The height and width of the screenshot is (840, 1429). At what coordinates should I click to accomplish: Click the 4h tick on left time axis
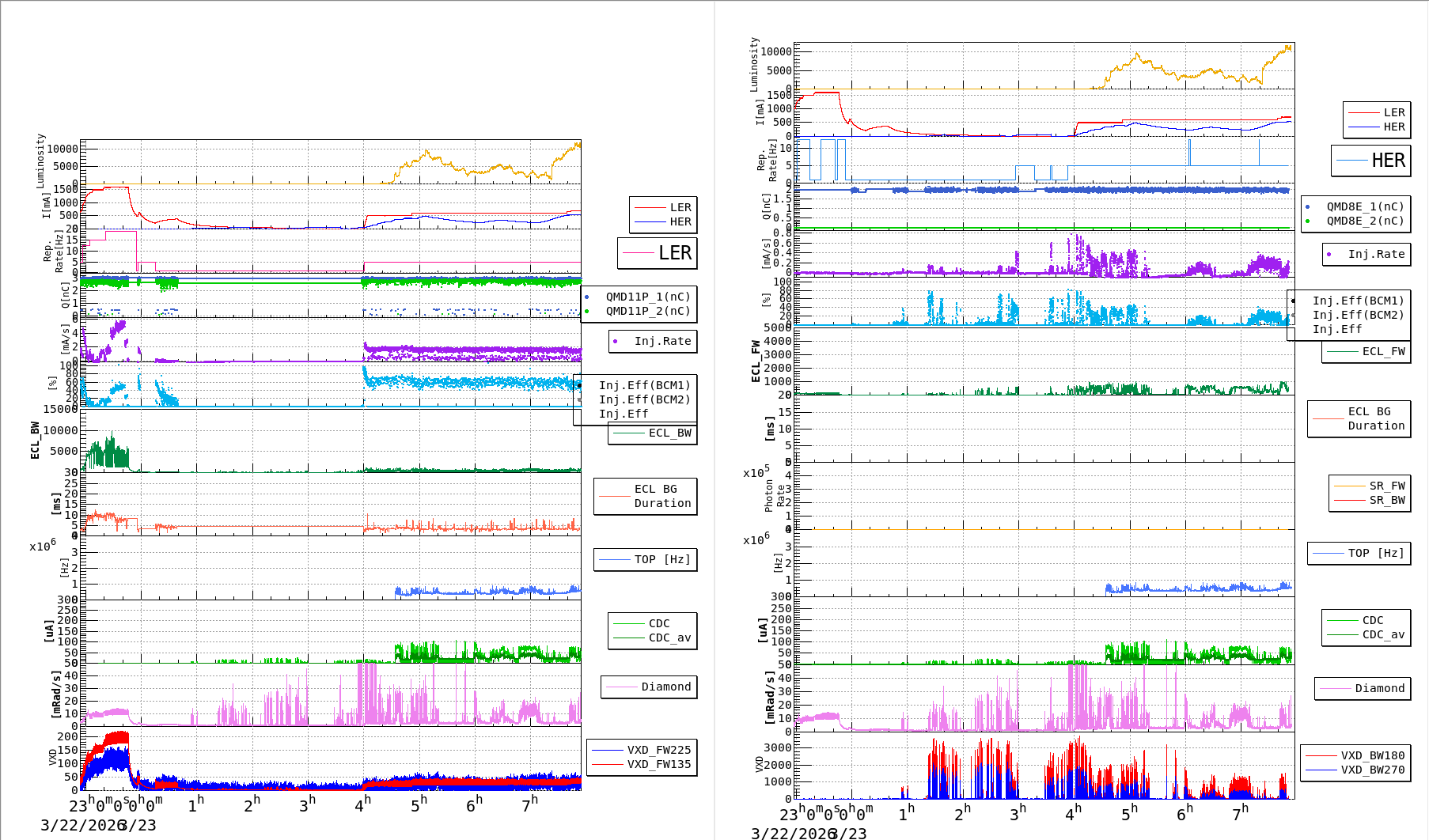pos(362,805)
